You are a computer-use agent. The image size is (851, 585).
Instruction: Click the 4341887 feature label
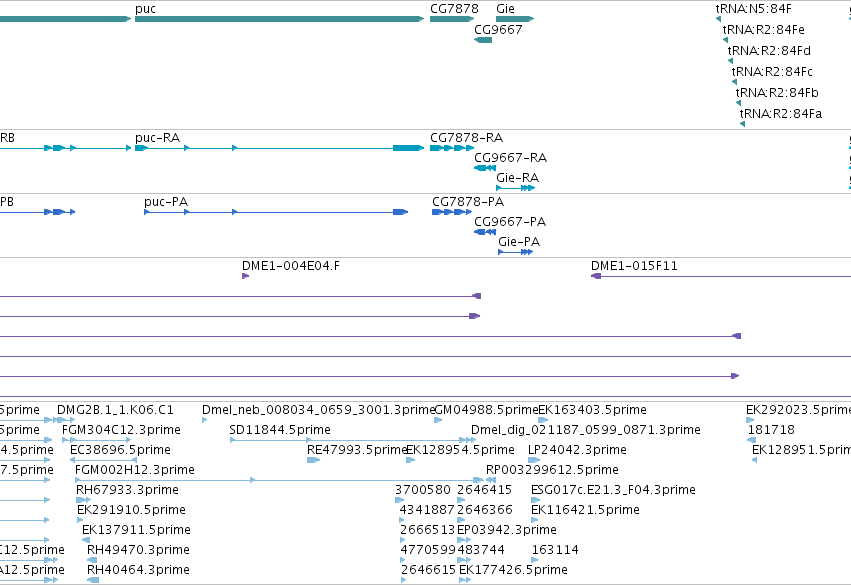point(427,510)
